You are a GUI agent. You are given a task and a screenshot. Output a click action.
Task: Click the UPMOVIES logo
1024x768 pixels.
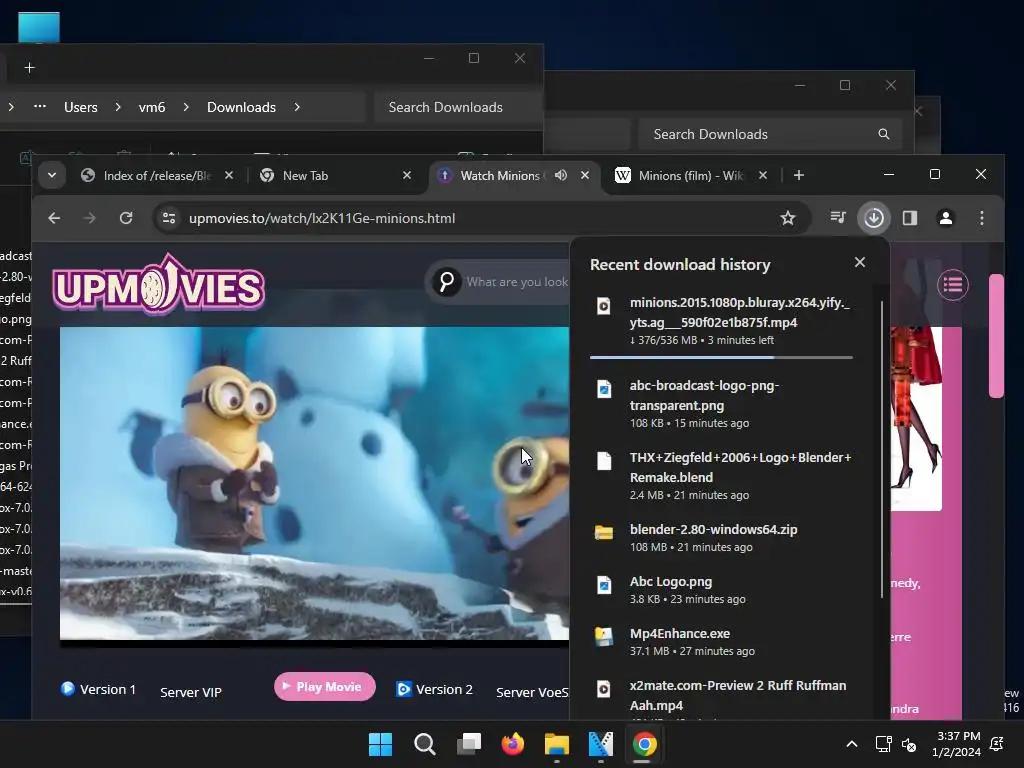tap(158, 285)
